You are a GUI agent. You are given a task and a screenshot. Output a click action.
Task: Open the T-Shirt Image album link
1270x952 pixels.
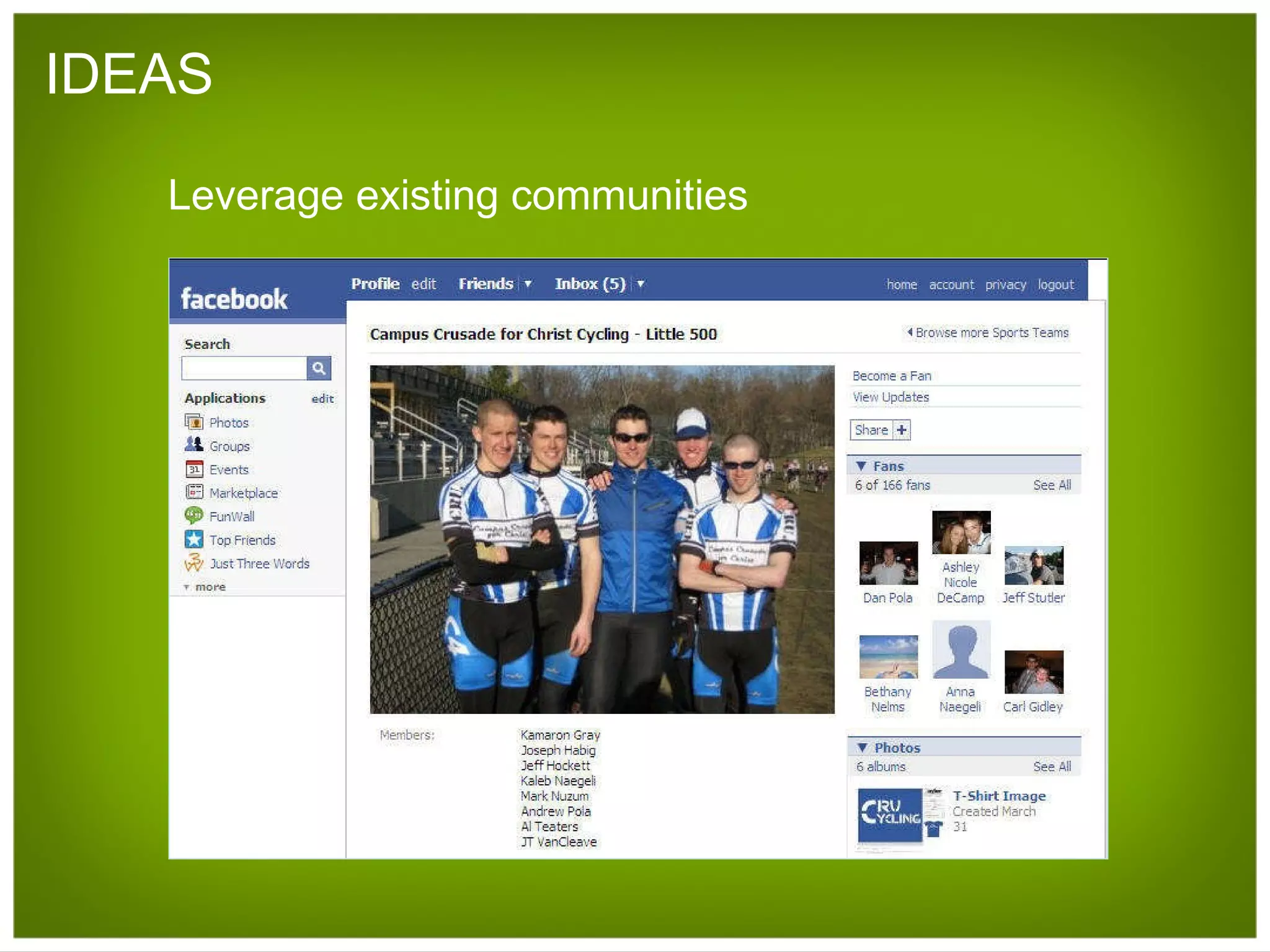tap(999, 796)
